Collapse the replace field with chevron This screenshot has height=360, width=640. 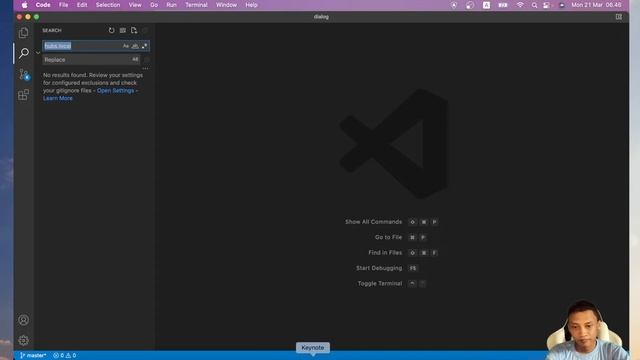pyautogui.click(x=38, y=53)
